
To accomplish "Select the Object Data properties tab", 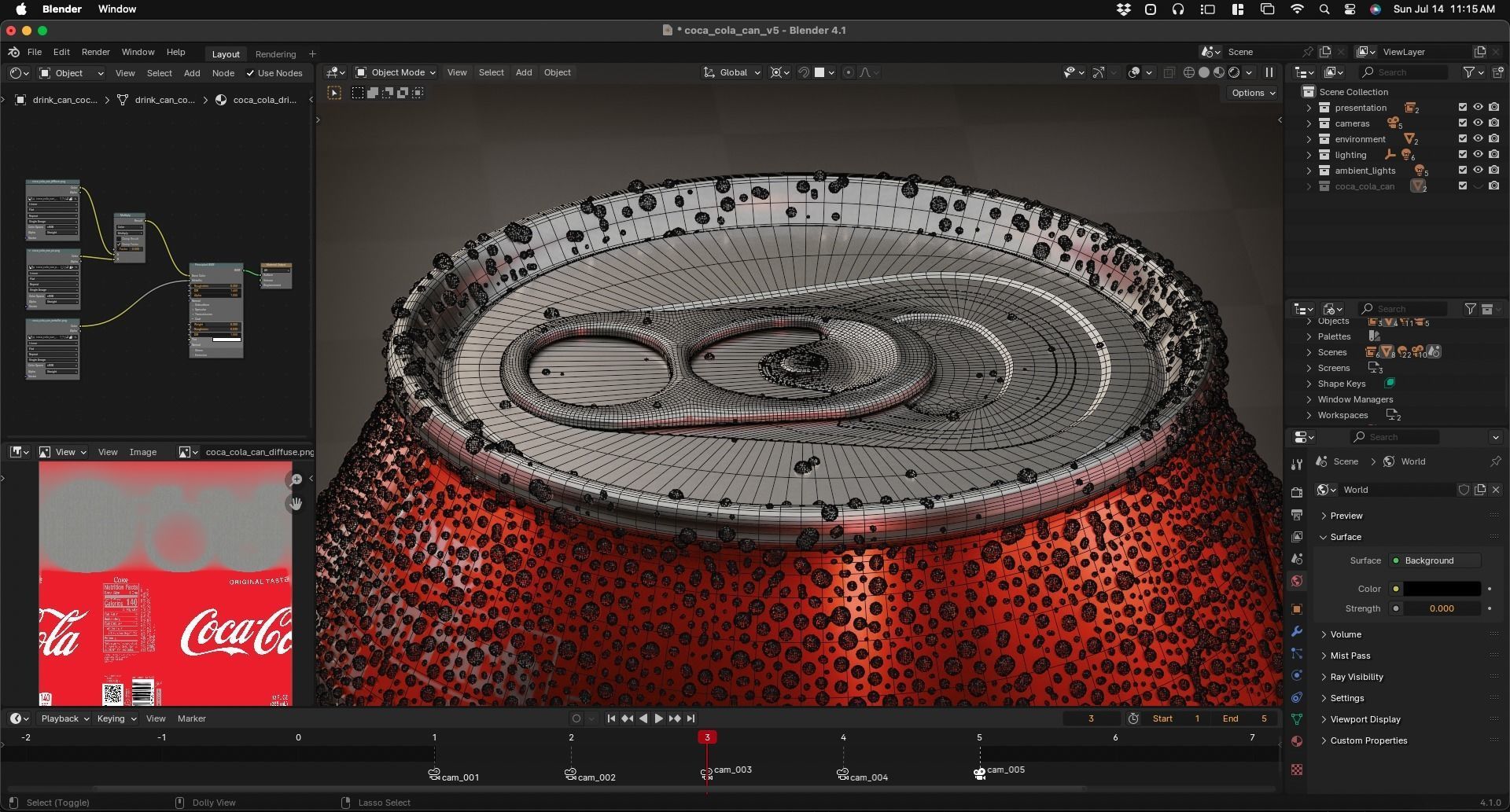I will 1297,719.
